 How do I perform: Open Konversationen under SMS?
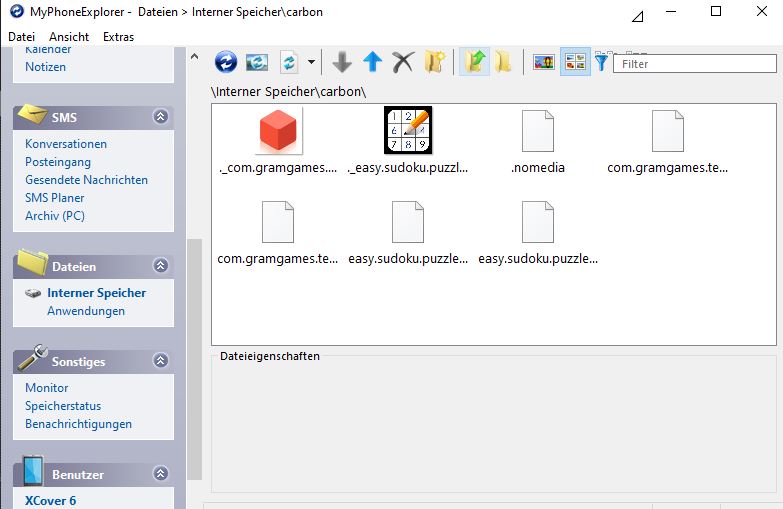click(66, 144)
